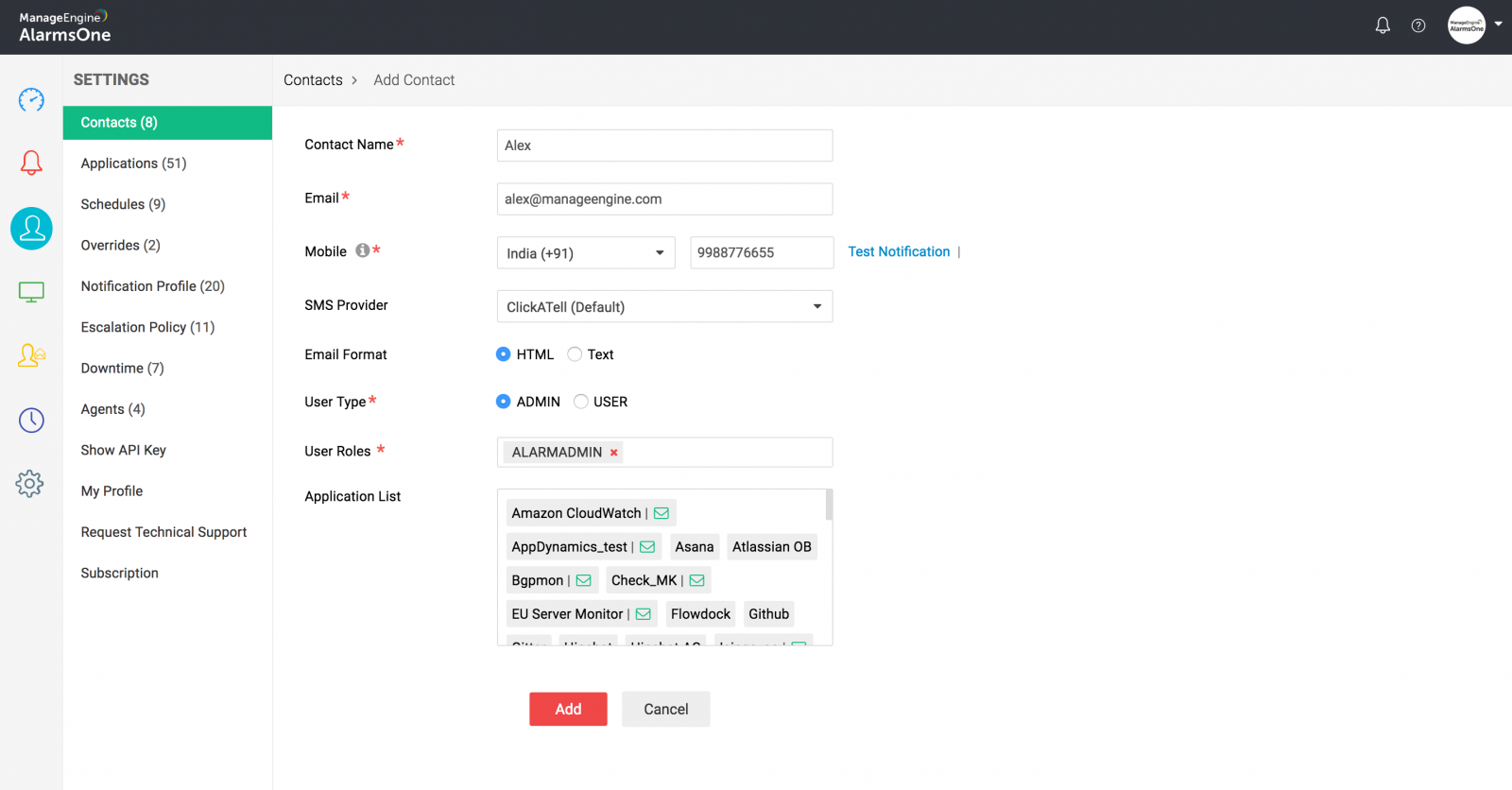Click the Add button
This screenshot has width=1512, height=790.
[x=568, y=710]
